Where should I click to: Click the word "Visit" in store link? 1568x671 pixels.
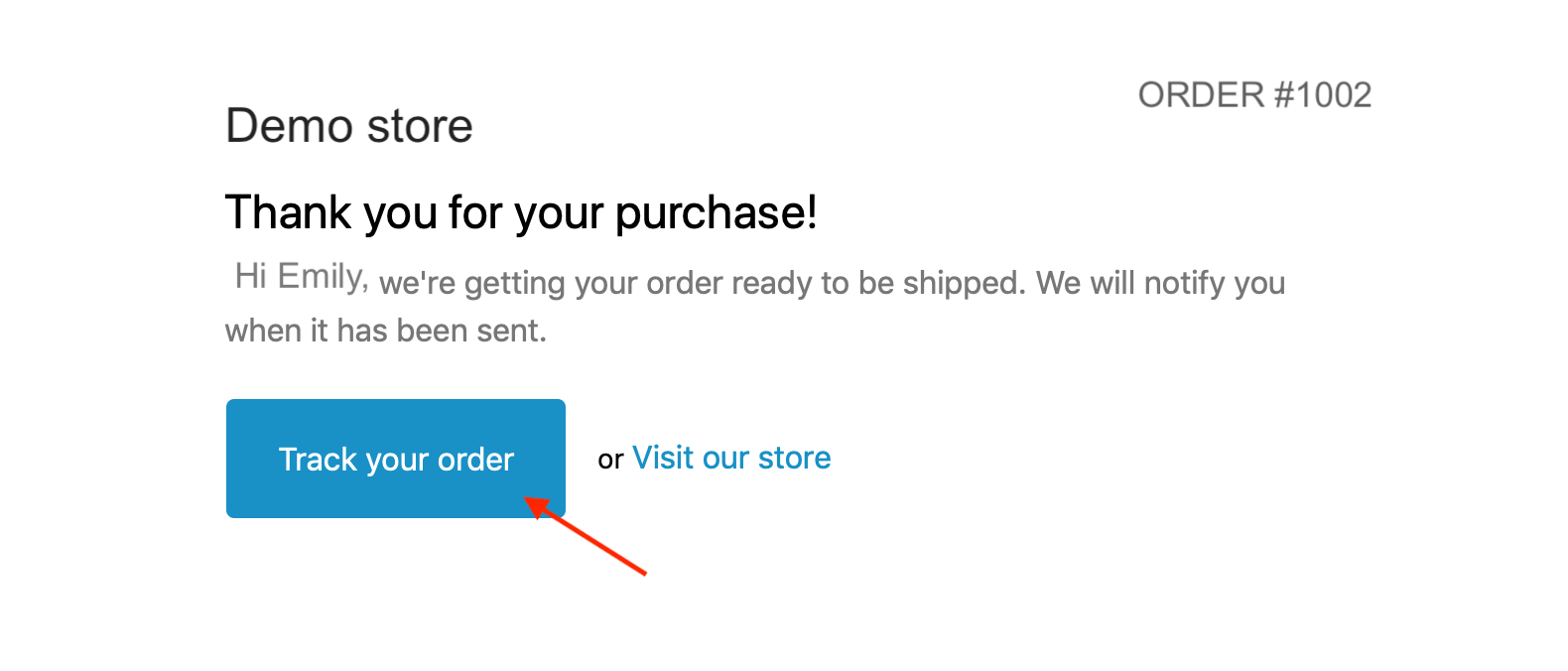(663, 458)
